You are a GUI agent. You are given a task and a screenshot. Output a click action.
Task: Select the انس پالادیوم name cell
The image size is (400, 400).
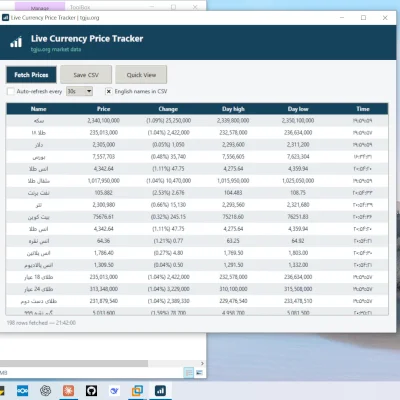pos(39,265)
